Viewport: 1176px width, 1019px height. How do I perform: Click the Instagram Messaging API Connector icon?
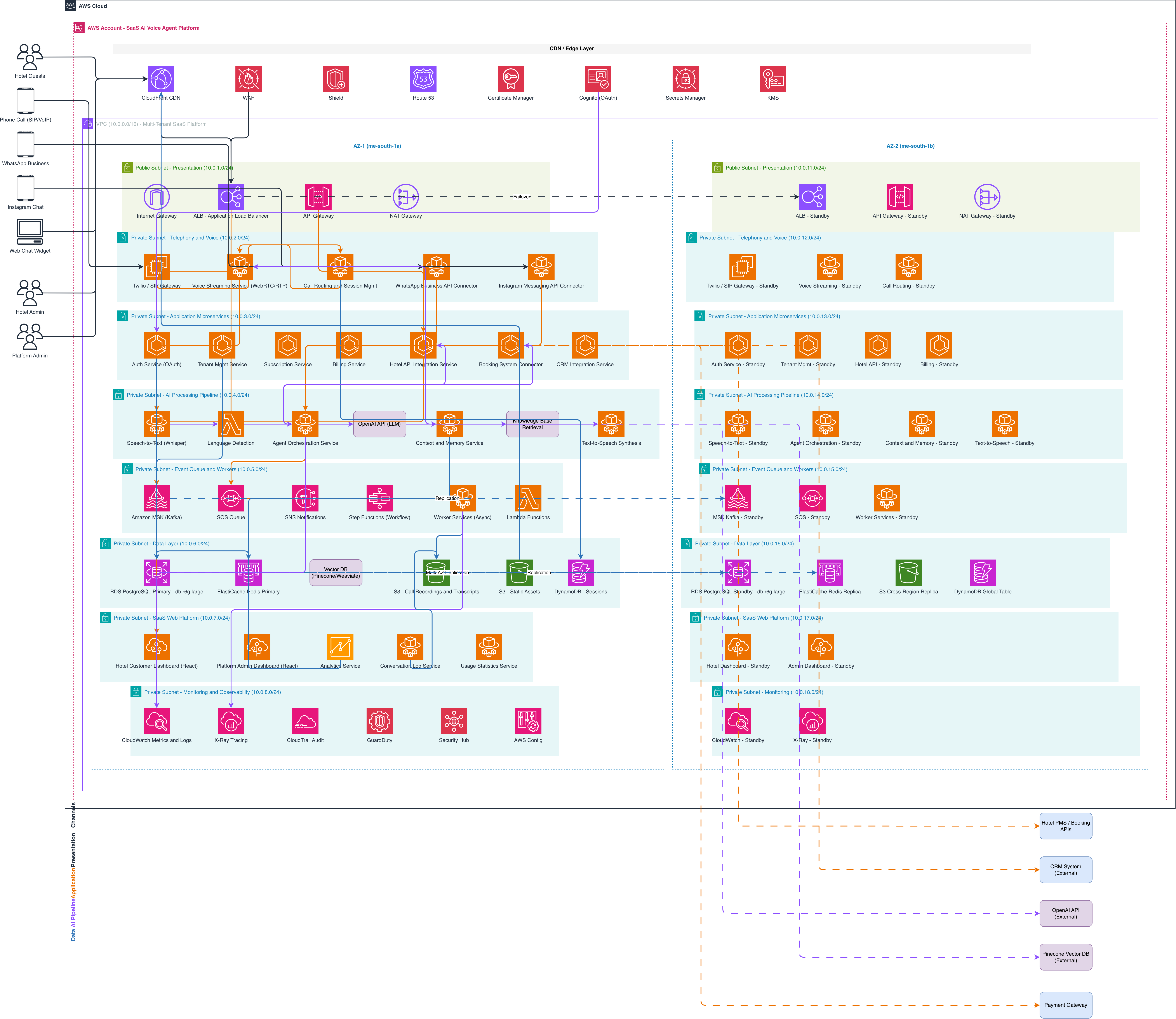tap(541, 267)
